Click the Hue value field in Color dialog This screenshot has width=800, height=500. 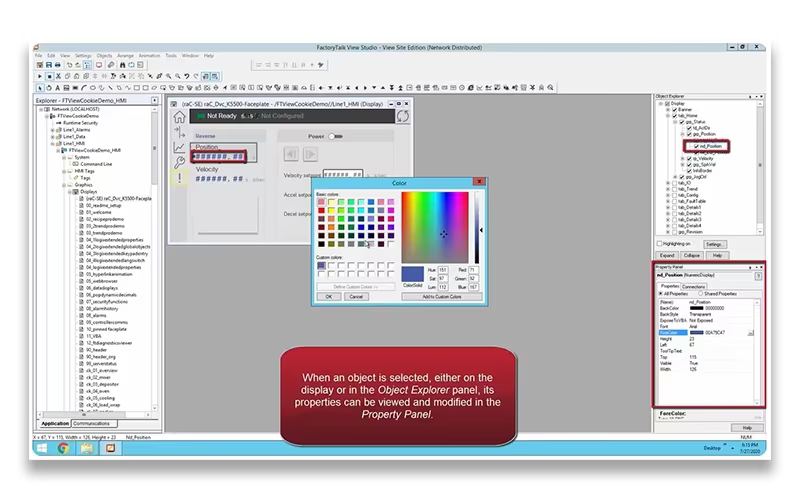442,270
